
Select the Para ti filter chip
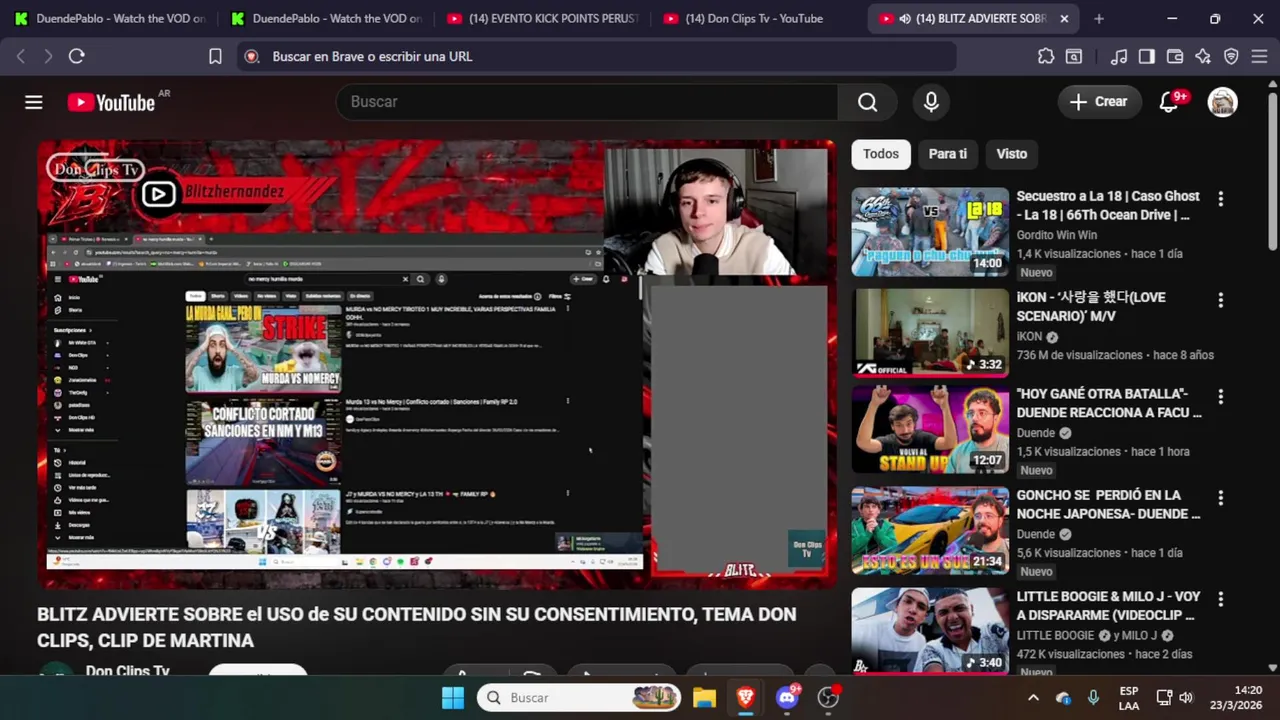948,154
